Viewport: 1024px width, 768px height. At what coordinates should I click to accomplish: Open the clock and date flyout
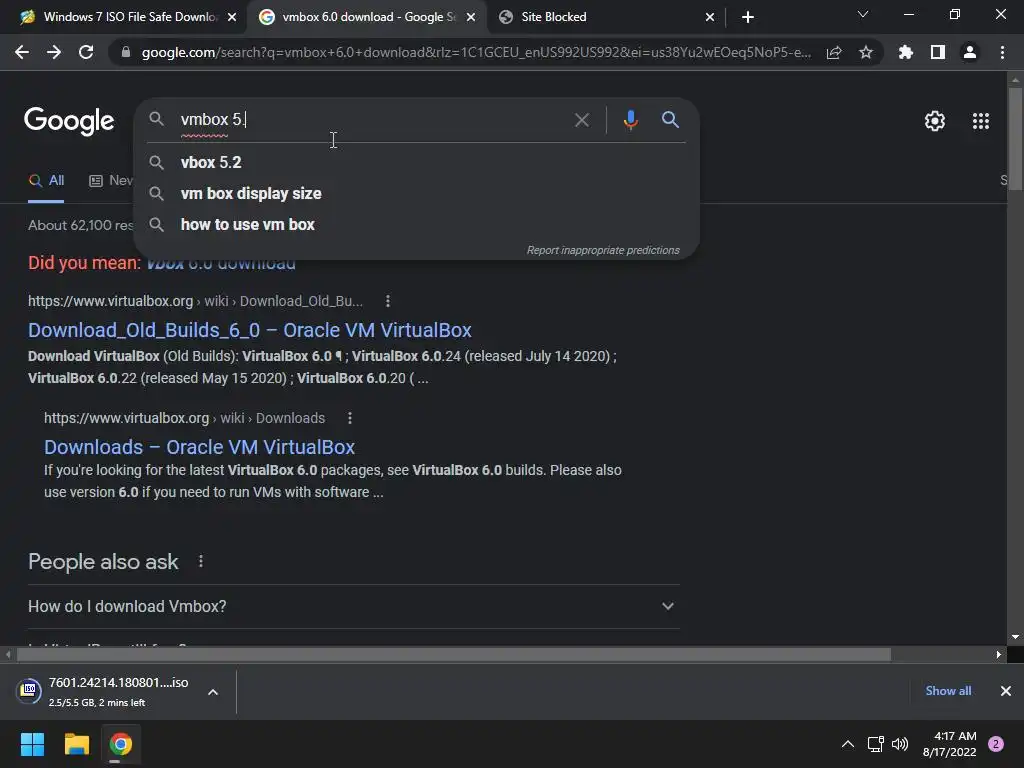(x=949, y=744)
